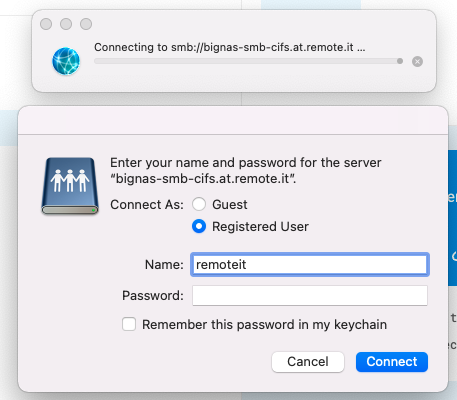This screenshot has width=457, height=400.
Task: Click the Connecting to smb://bignas status text
Action: 230,47
